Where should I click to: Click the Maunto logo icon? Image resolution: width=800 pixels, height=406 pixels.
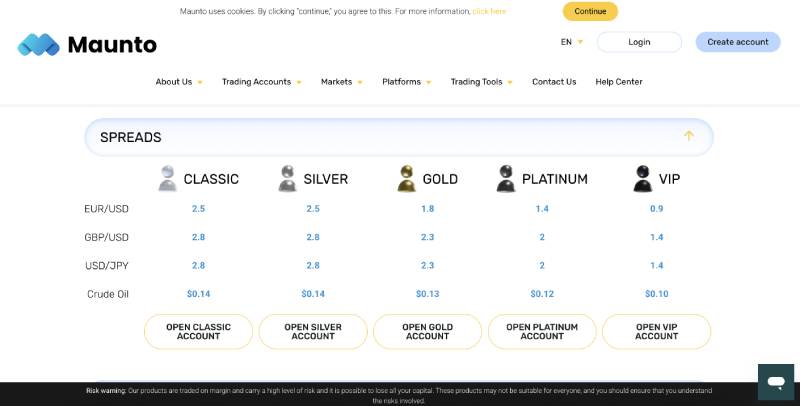(x=39, y=44)
